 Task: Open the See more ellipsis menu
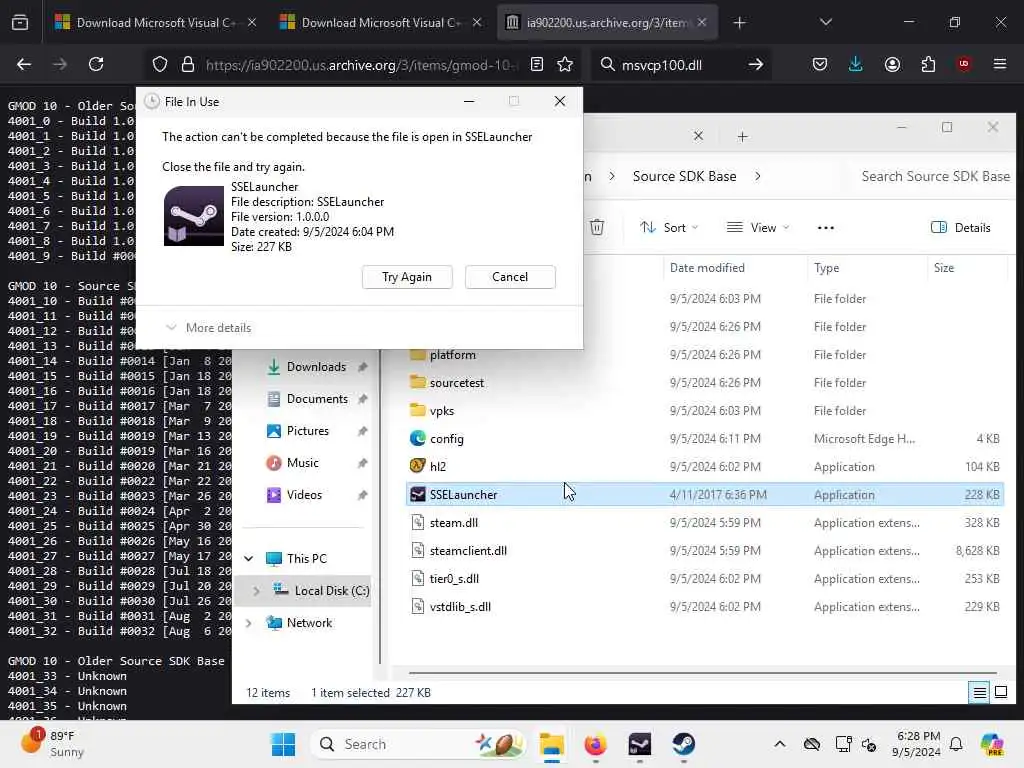(x=825, y=227)
